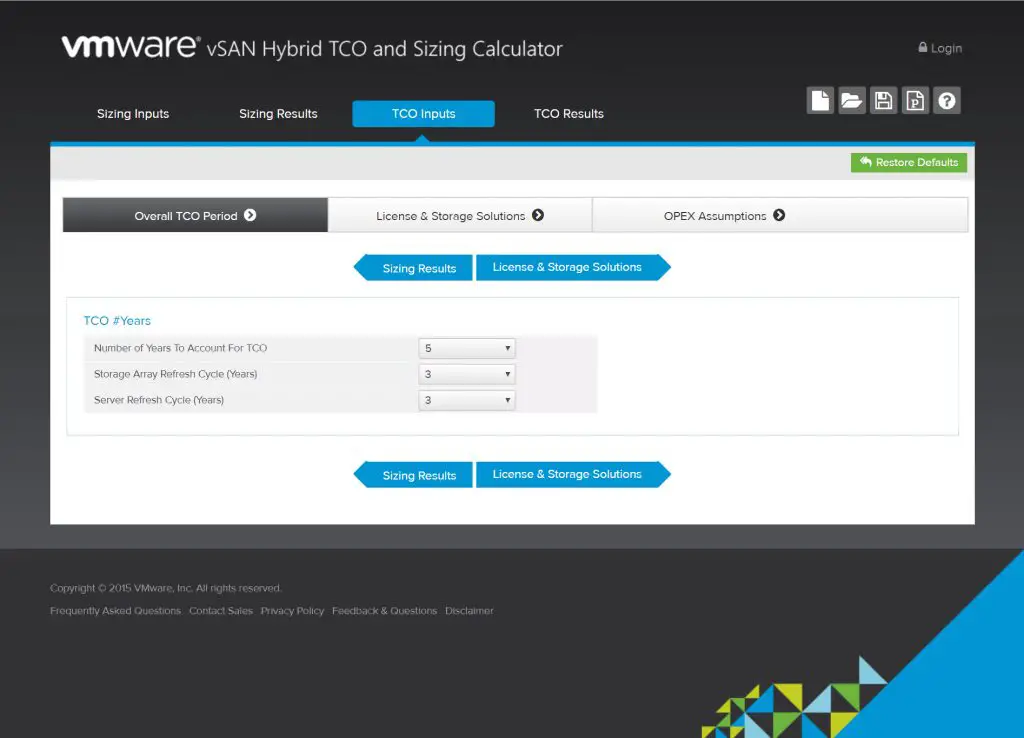
Task: Open Frequently Asked Questions link
Action: (116, 611)
